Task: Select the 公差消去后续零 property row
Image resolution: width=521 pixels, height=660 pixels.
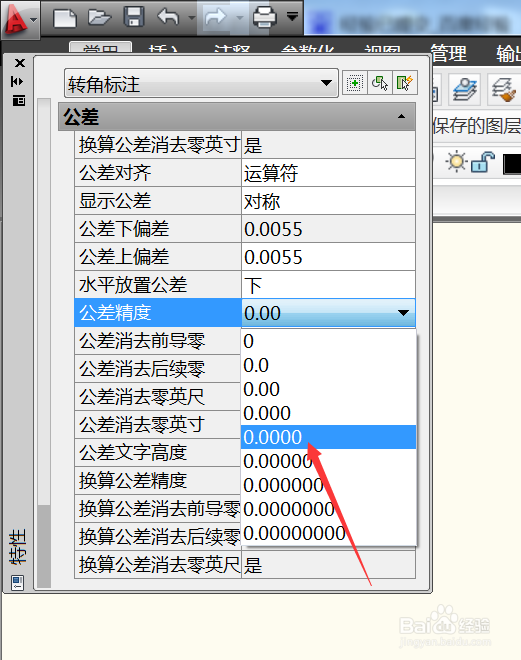Action: [x=158, y=369]
